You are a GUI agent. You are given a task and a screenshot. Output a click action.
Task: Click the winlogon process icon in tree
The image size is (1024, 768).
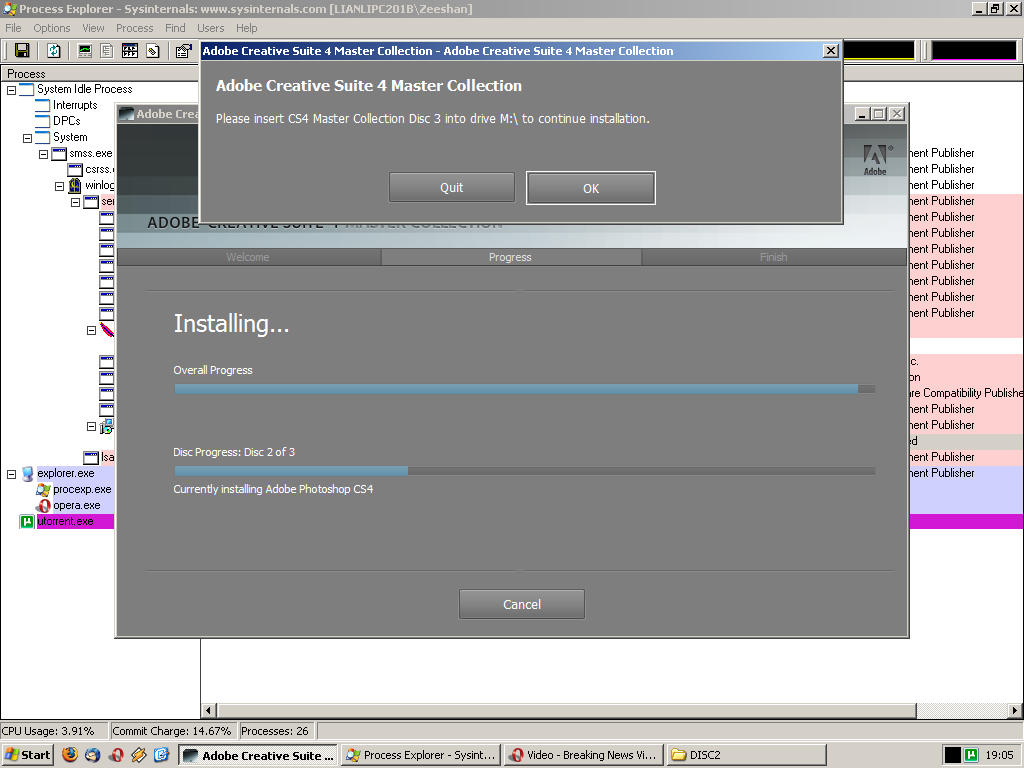click(x=75, y=185)
